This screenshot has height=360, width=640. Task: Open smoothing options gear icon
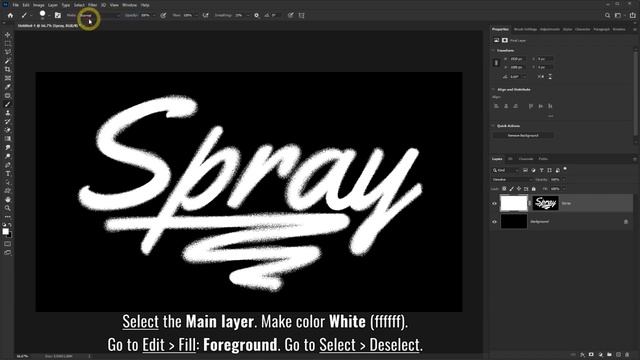point(256,15)
